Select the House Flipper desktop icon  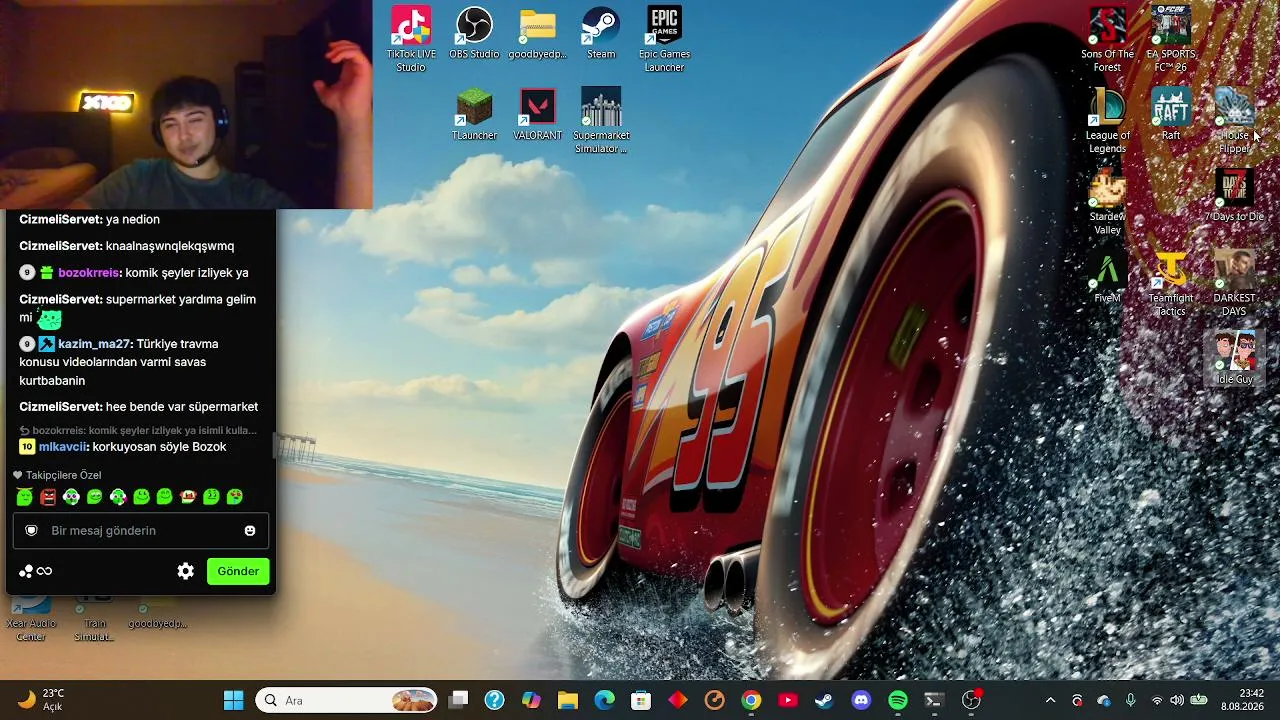[1234, 121]
